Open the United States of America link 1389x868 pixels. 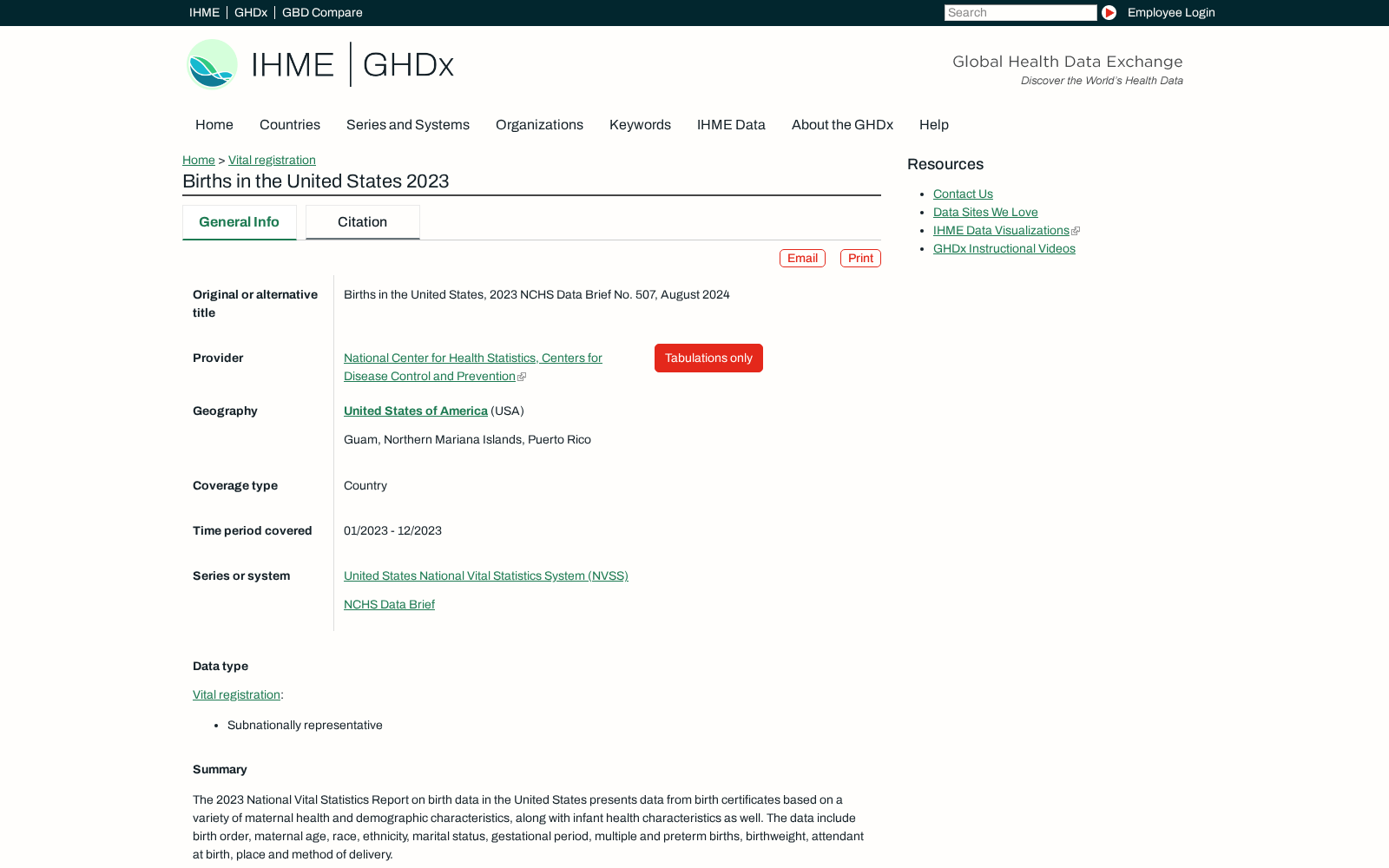[416, 411]
